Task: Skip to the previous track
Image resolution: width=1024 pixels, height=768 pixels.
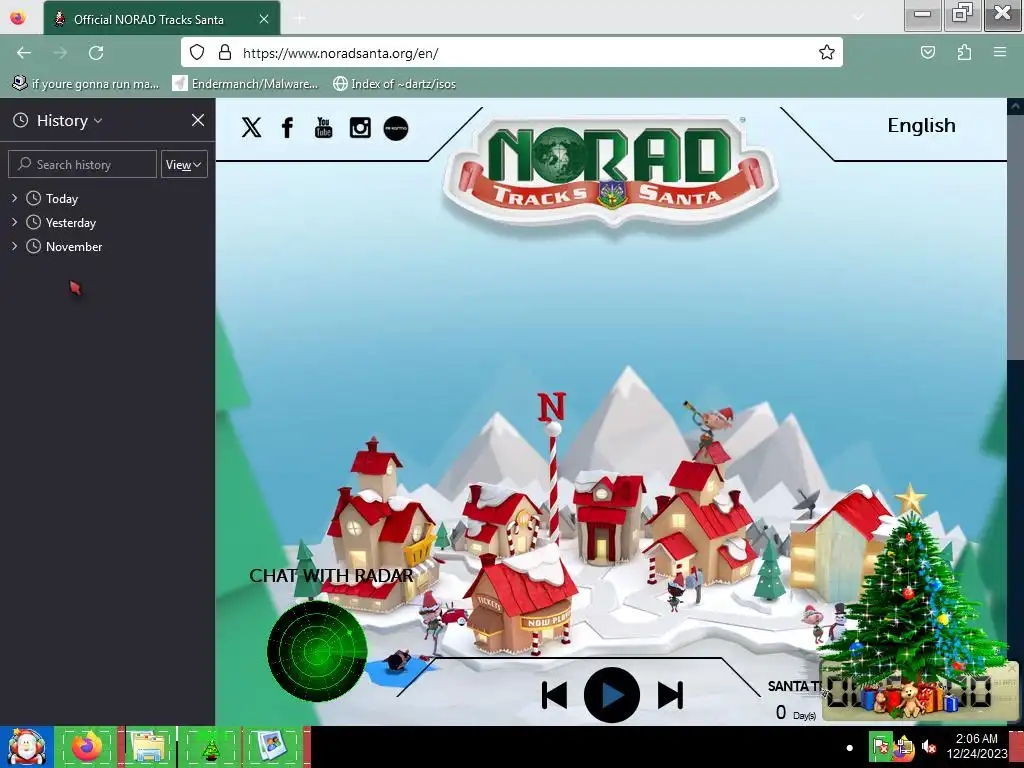Action: click(554, 695)
